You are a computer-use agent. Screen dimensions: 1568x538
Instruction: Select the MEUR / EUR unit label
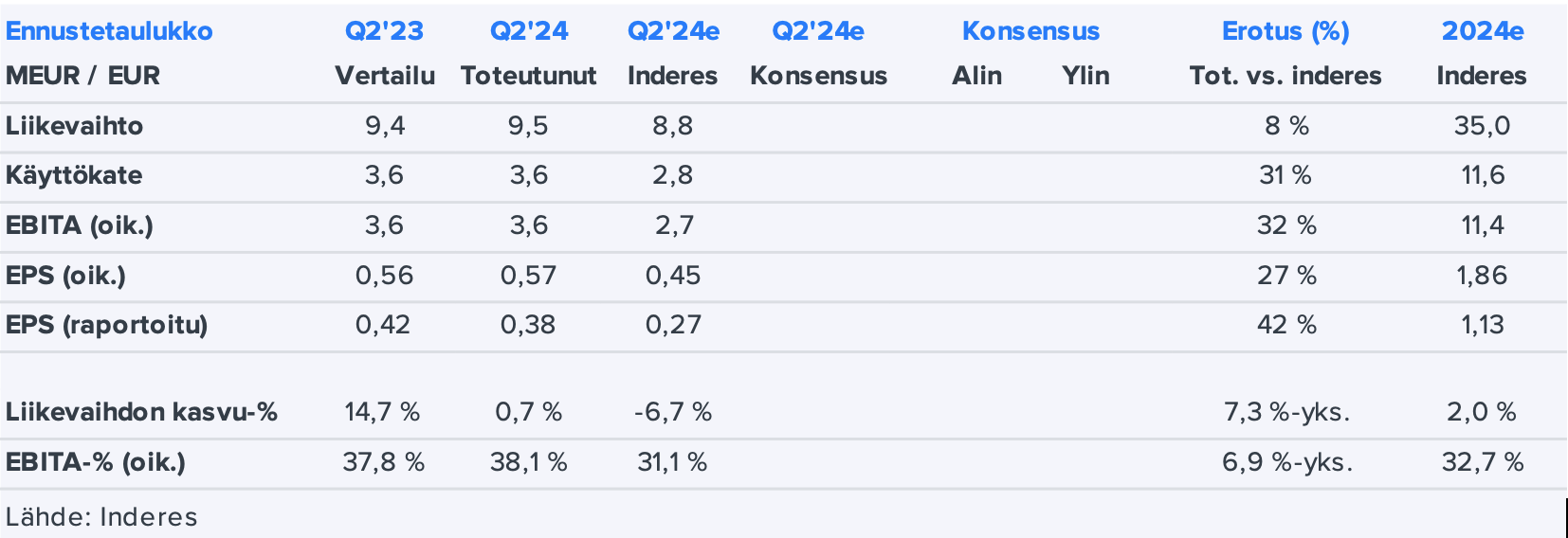pos(82,76)
